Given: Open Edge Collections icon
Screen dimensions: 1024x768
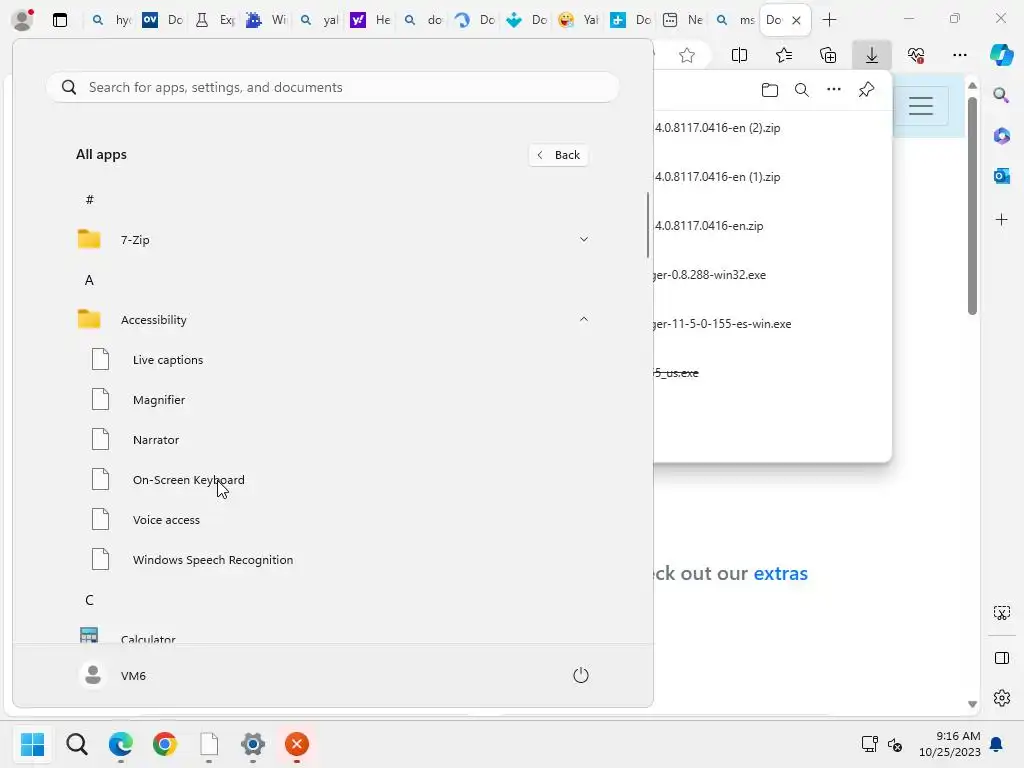Looking at the screenshot, I should (828, 56).
